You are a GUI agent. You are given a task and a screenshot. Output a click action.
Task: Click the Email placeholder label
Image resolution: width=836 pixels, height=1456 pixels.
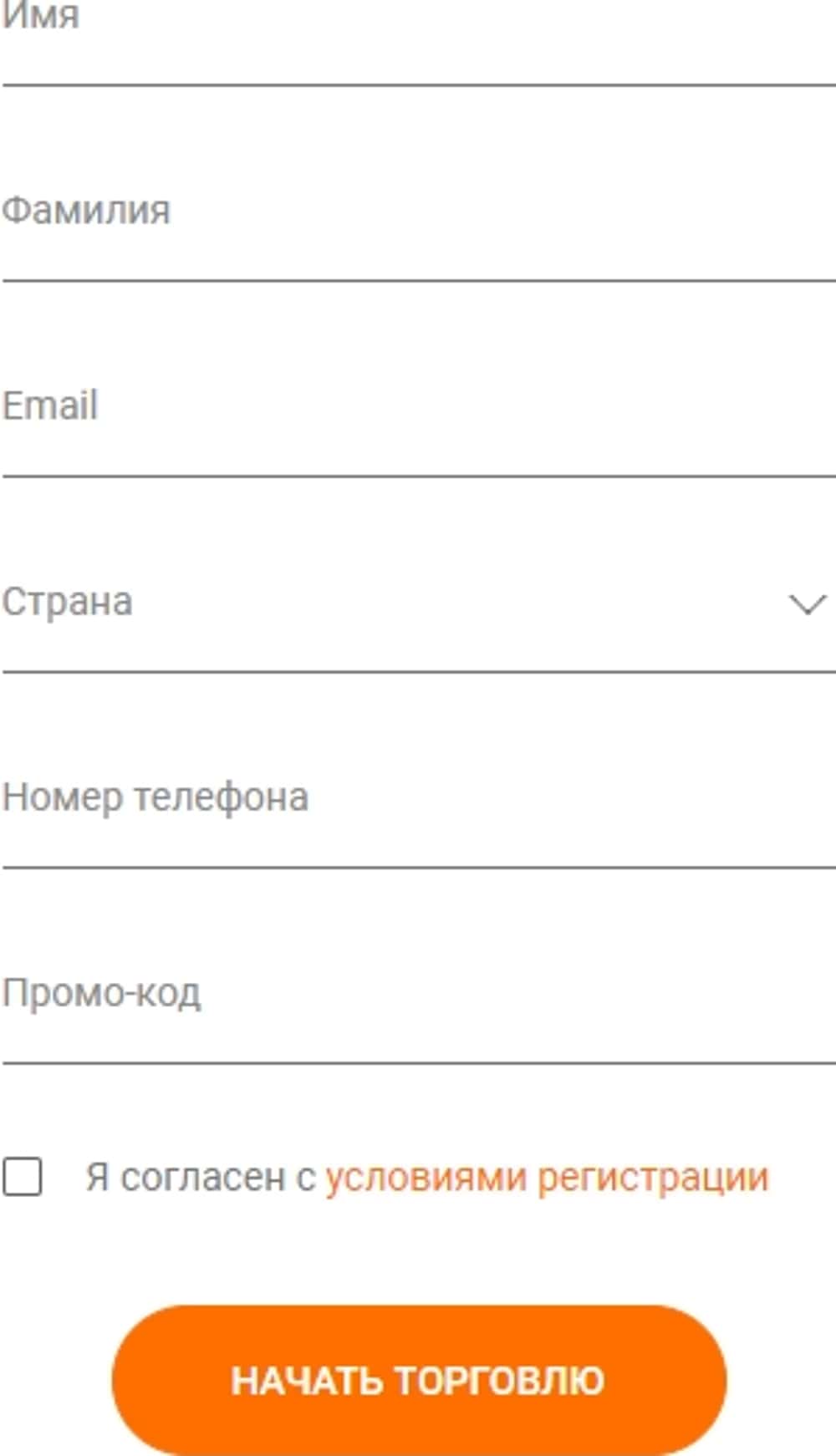[50, 406]
